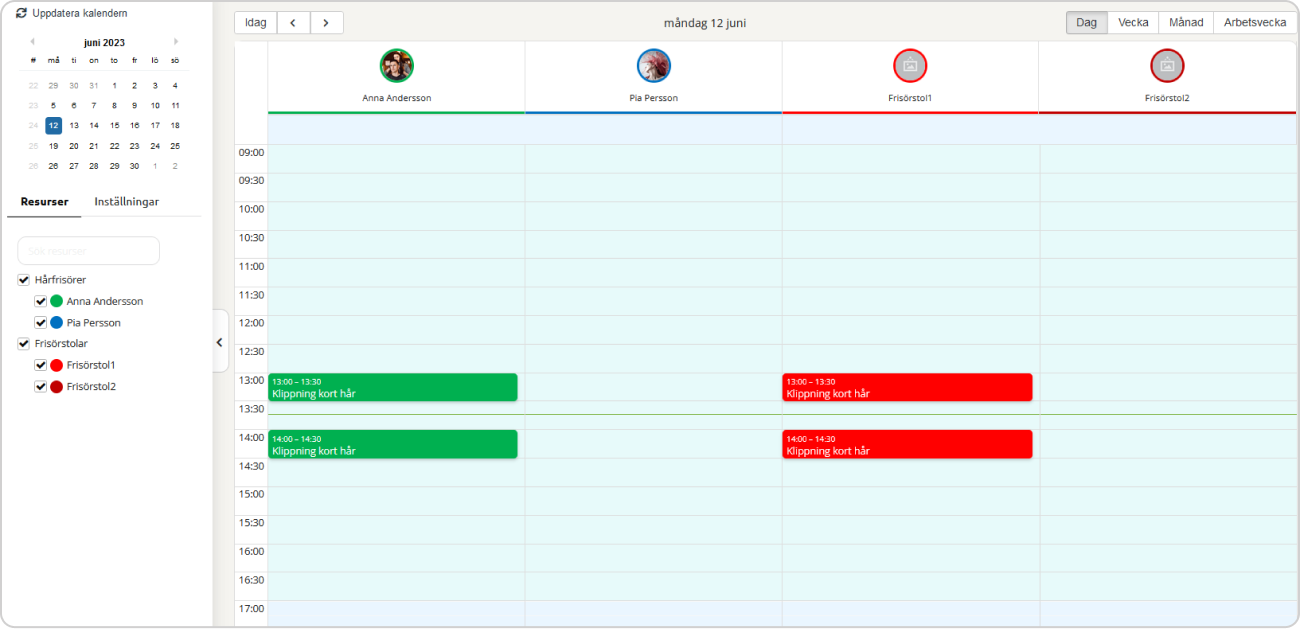This screenshot has width=1300, height=629.
Task: Go to previous month in mini calendar
Action: 32,42
